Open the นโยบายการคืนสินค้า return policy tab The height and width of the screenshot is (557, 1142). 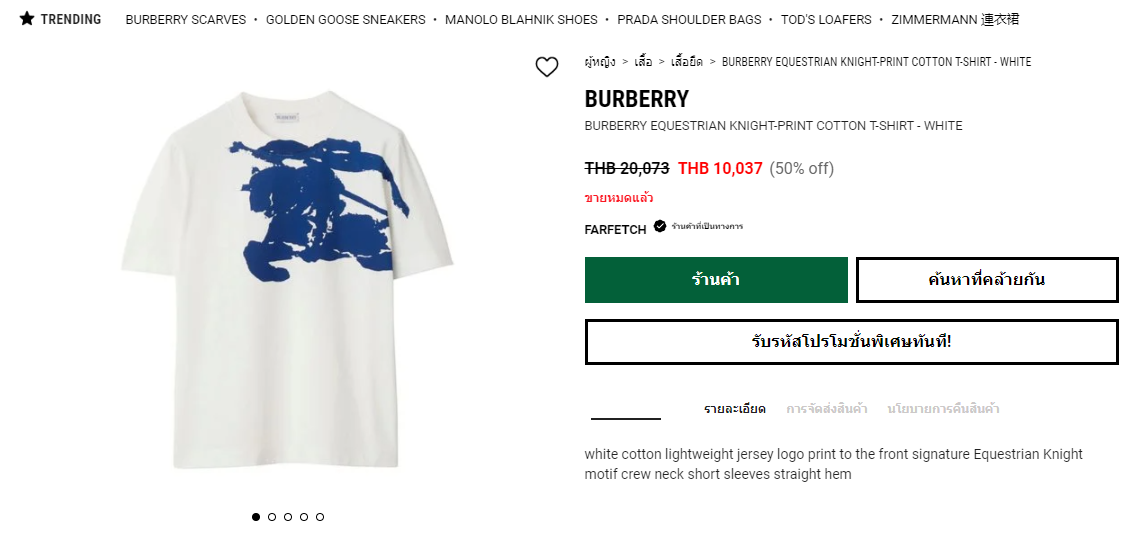click(x=943, y=409)
